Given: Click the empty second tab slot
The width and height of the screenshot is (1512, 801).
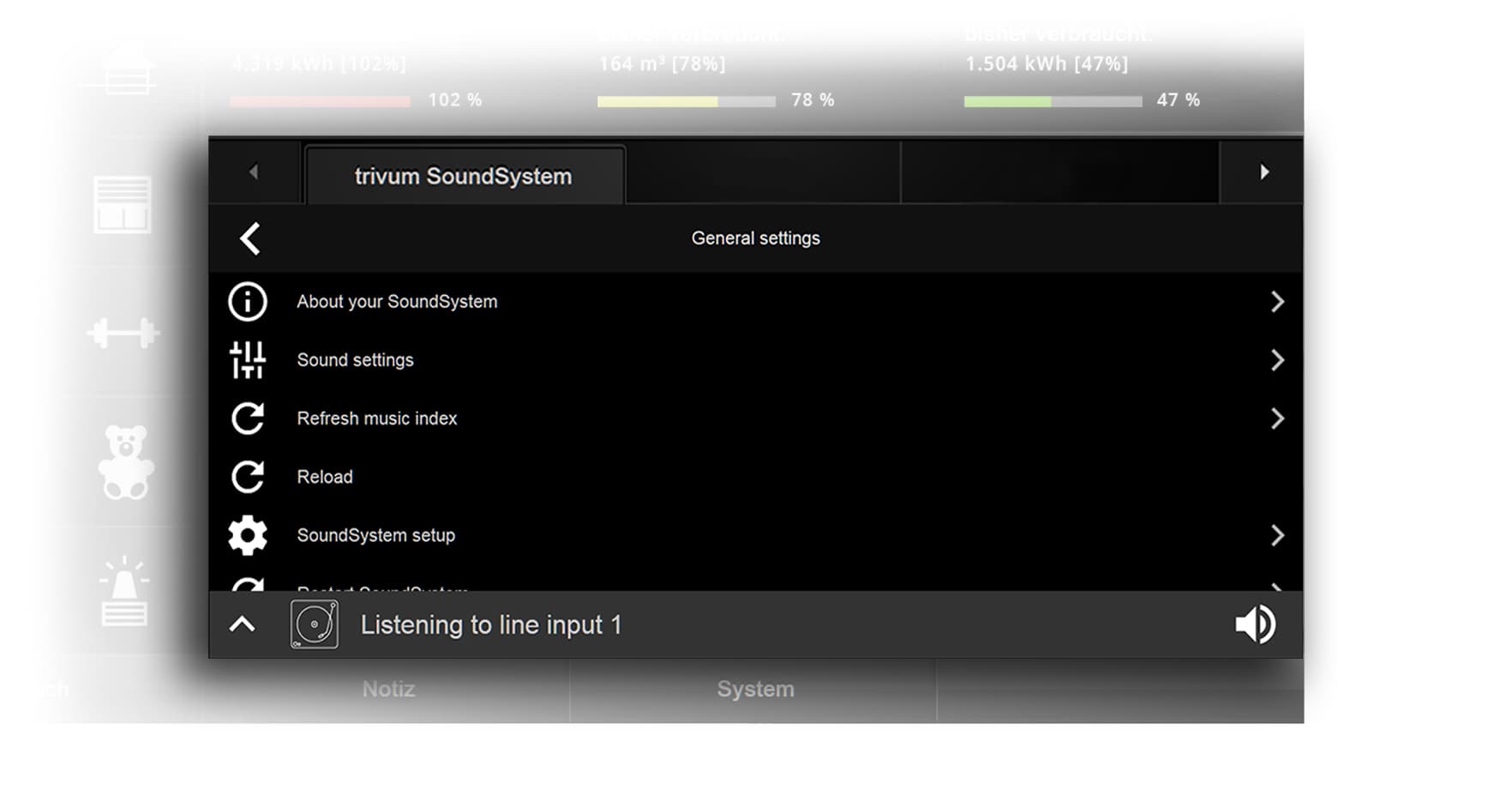Looking at the screenshot, I should pyautogui.click(x=764, y=172).
